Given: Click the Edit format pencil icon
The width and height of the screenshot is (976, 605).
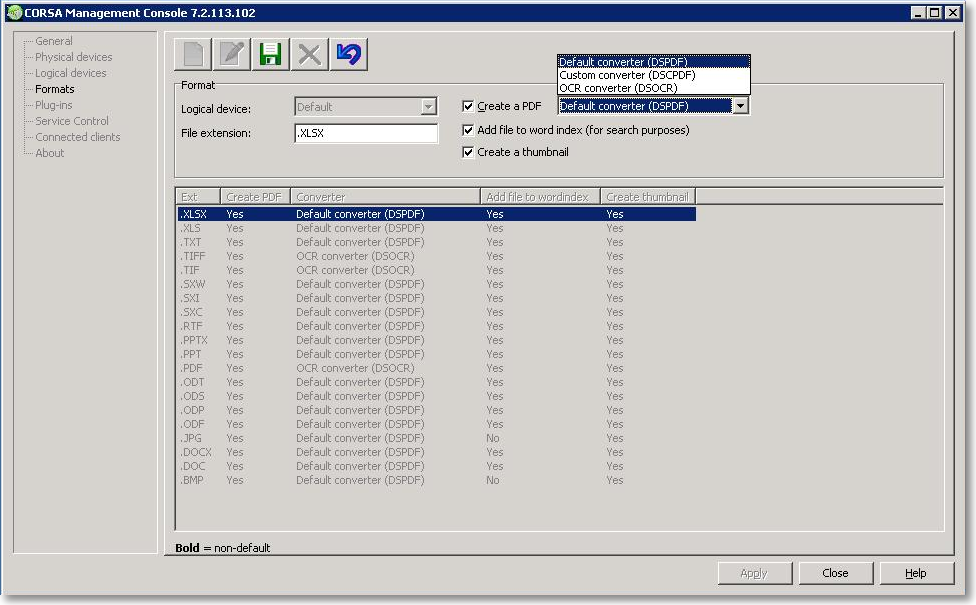Looking at the screenshot, I should [232, 54].
